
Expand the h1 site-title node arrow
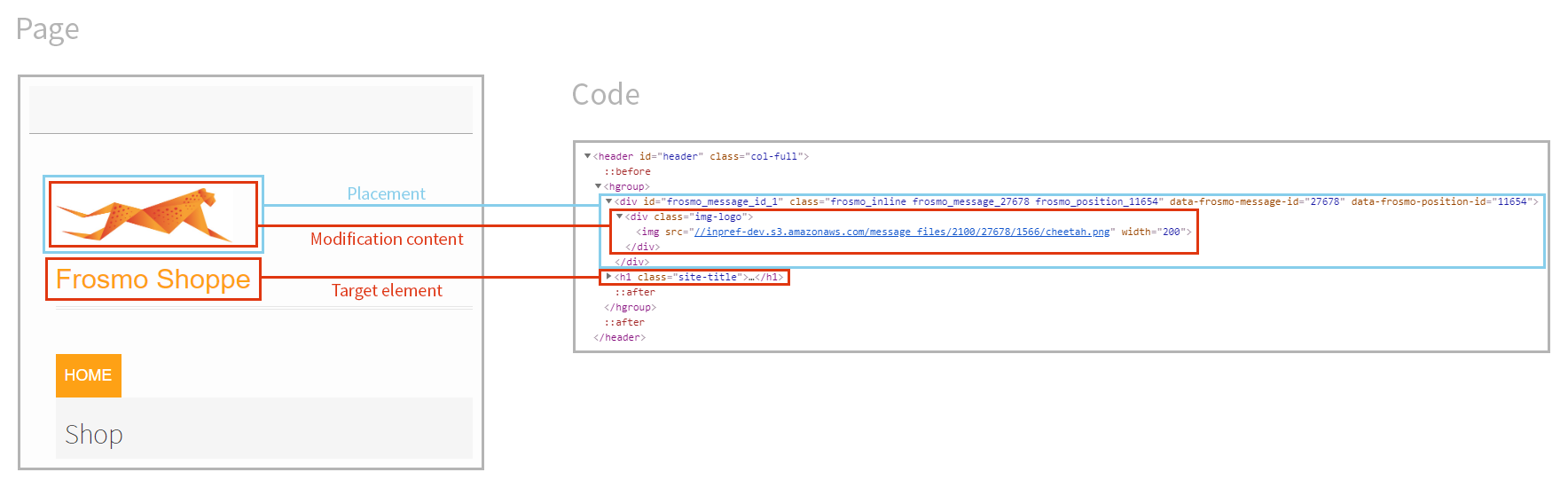point(608,277)
